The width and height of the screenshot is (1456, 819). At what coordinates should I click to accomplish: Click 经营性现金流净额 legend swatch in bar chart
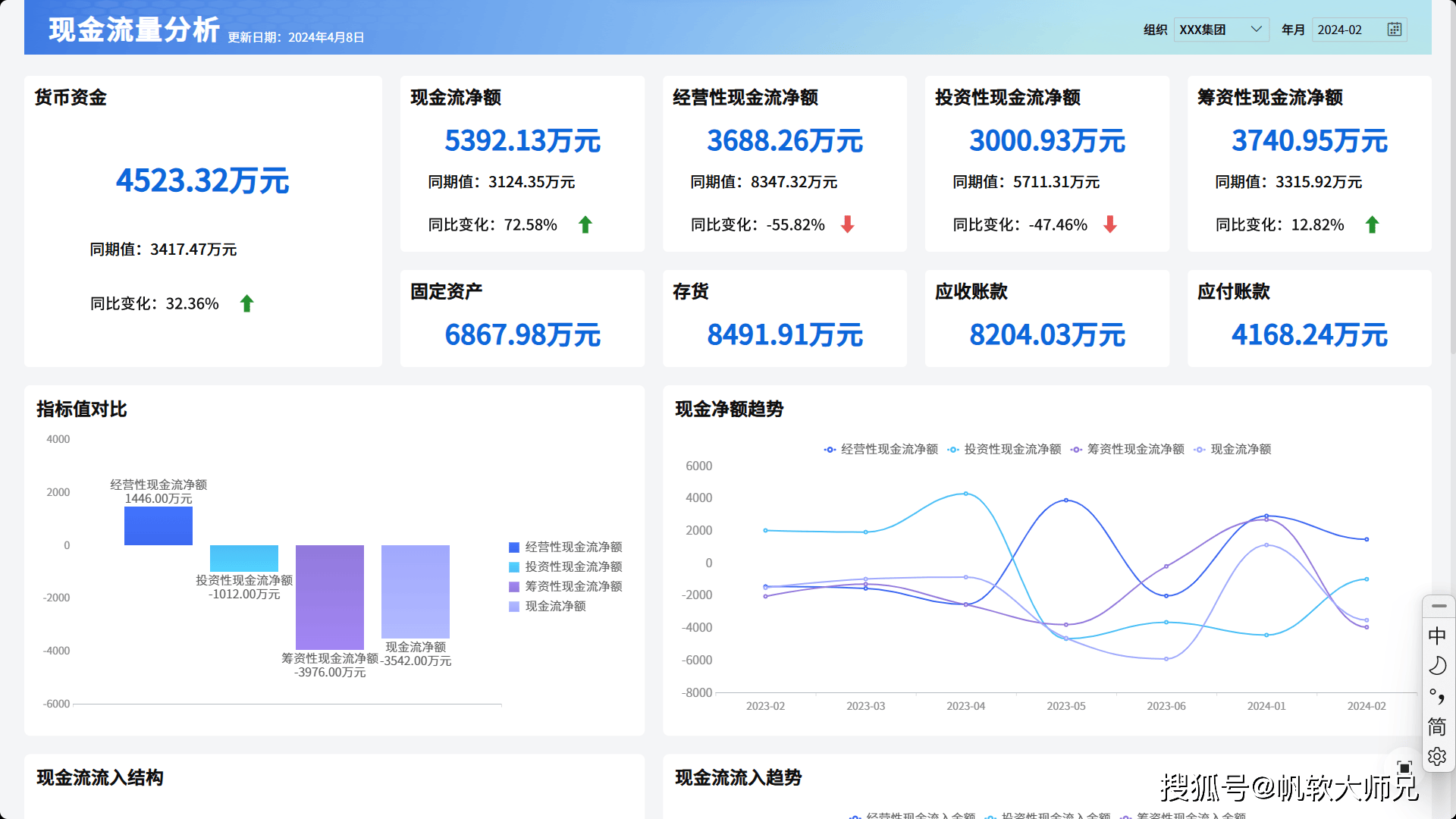[514, 548]
